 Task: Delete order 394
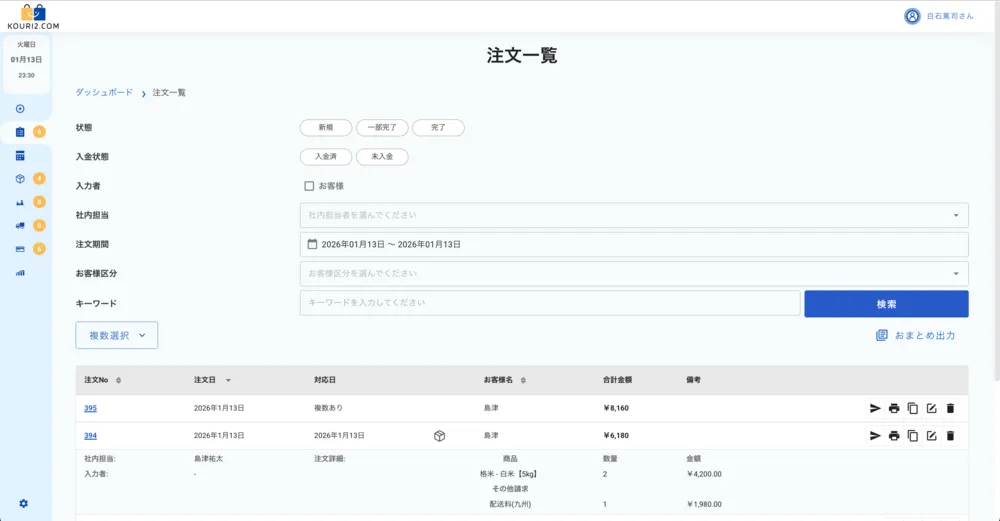tap(950, 436)
